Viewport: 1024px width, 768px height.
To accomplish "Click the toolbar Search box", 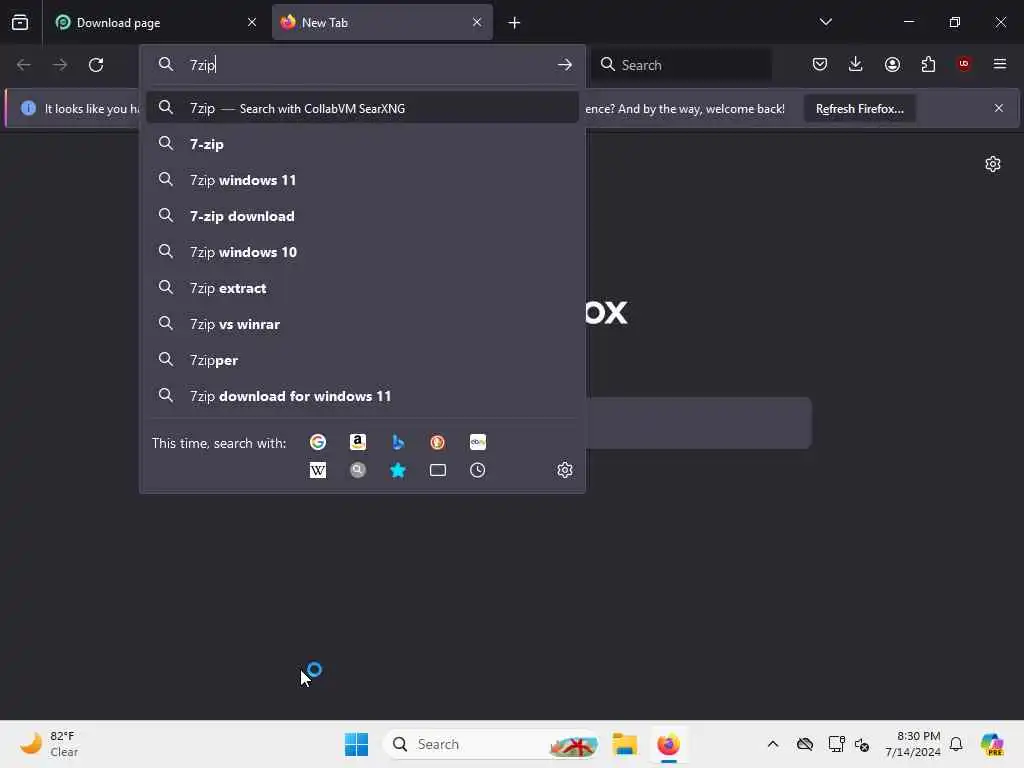I will point(681,65).
